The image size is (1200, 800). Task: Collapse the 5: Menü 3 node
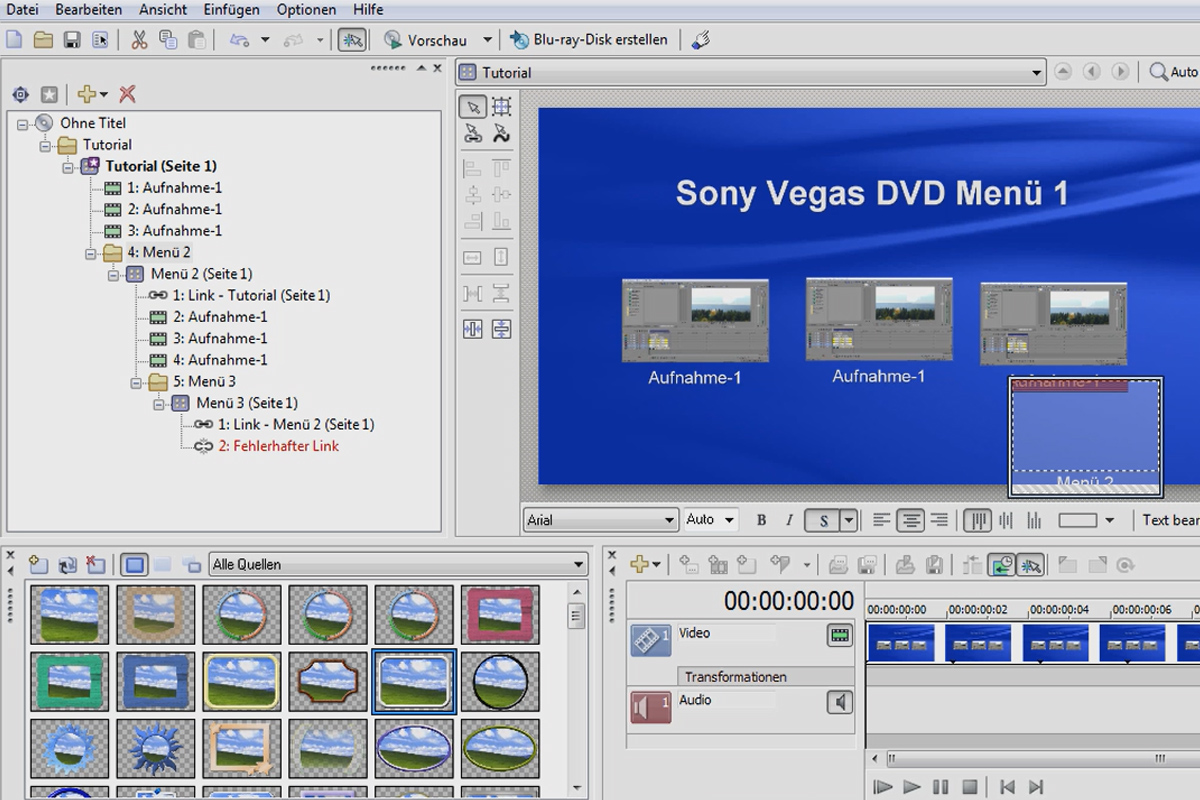(136, 382)
